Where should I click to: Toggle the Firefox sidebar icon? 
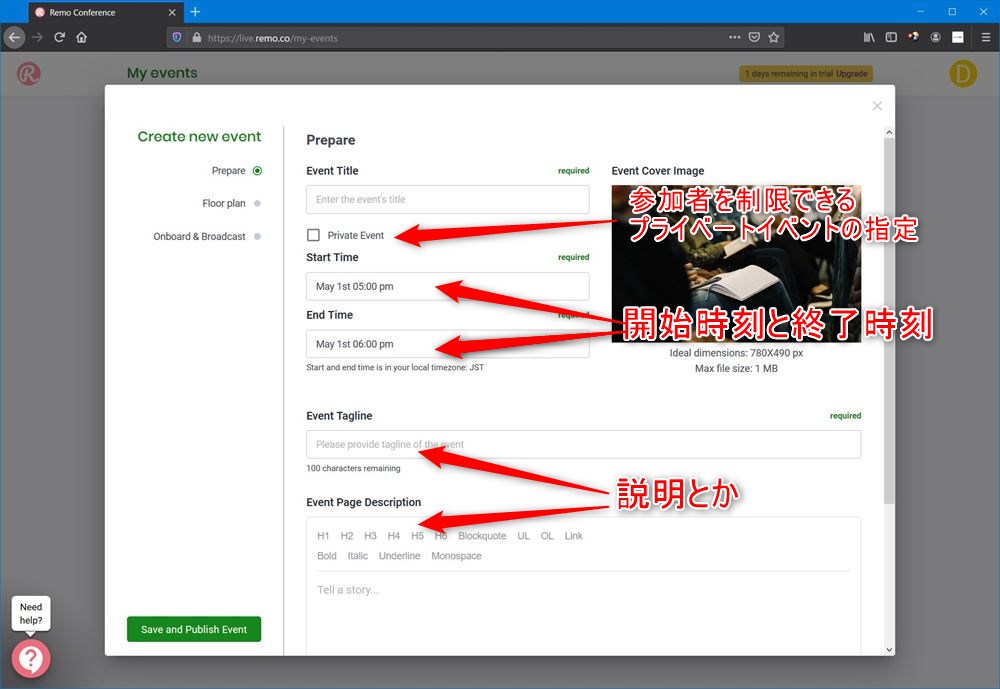tap(891, 38)
